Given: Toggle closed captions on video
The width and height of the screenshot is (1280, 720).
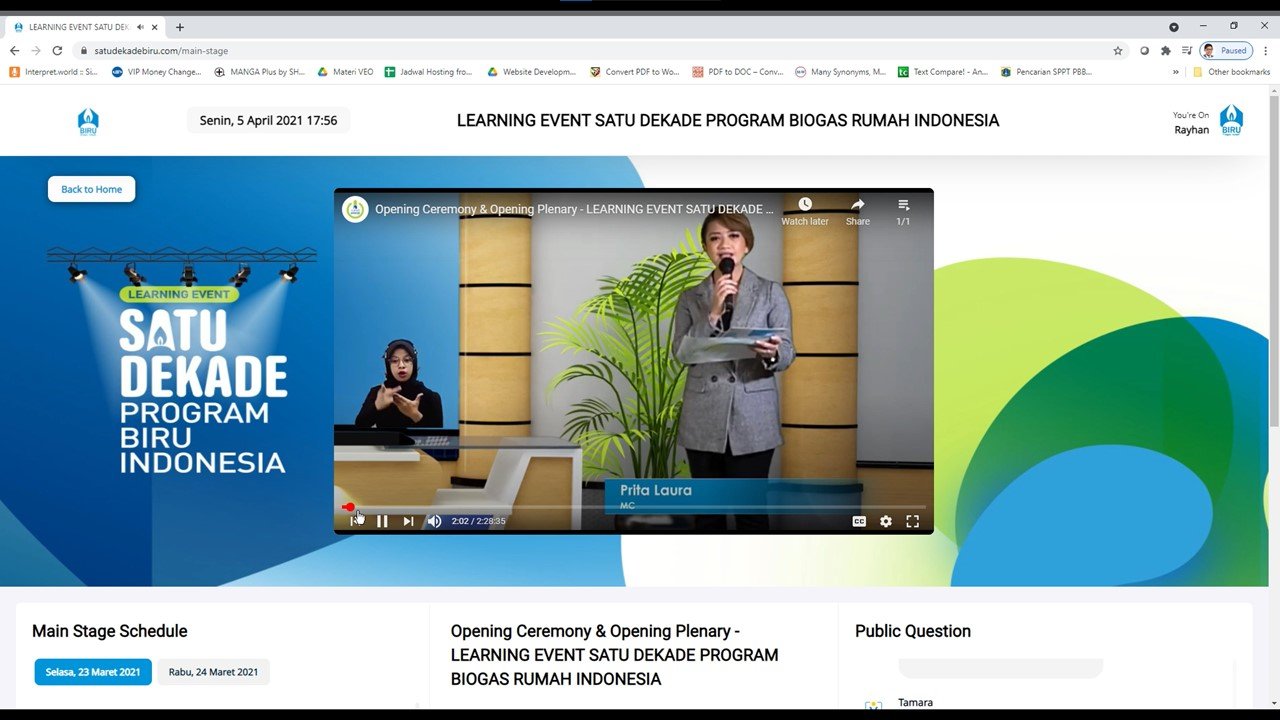Looking at the screenshot, I should pos(859,521).
